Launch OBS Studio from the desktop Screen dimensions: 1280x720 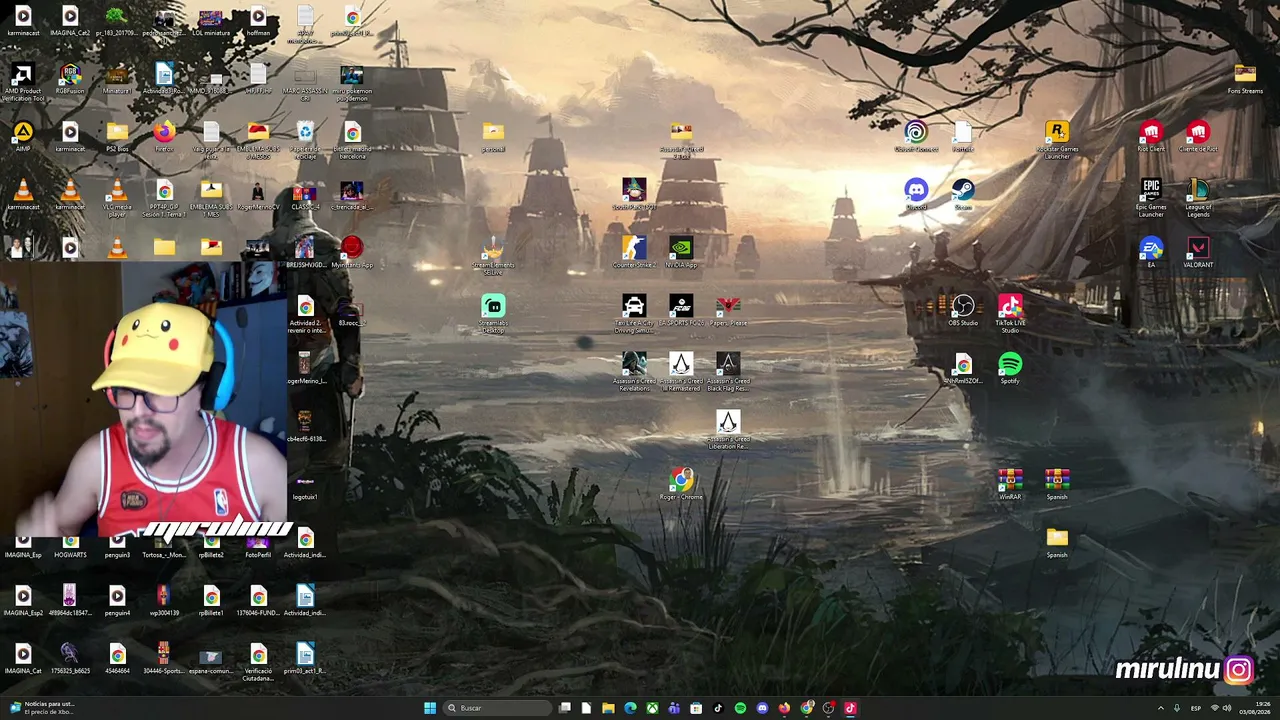[x=963, y=312]
